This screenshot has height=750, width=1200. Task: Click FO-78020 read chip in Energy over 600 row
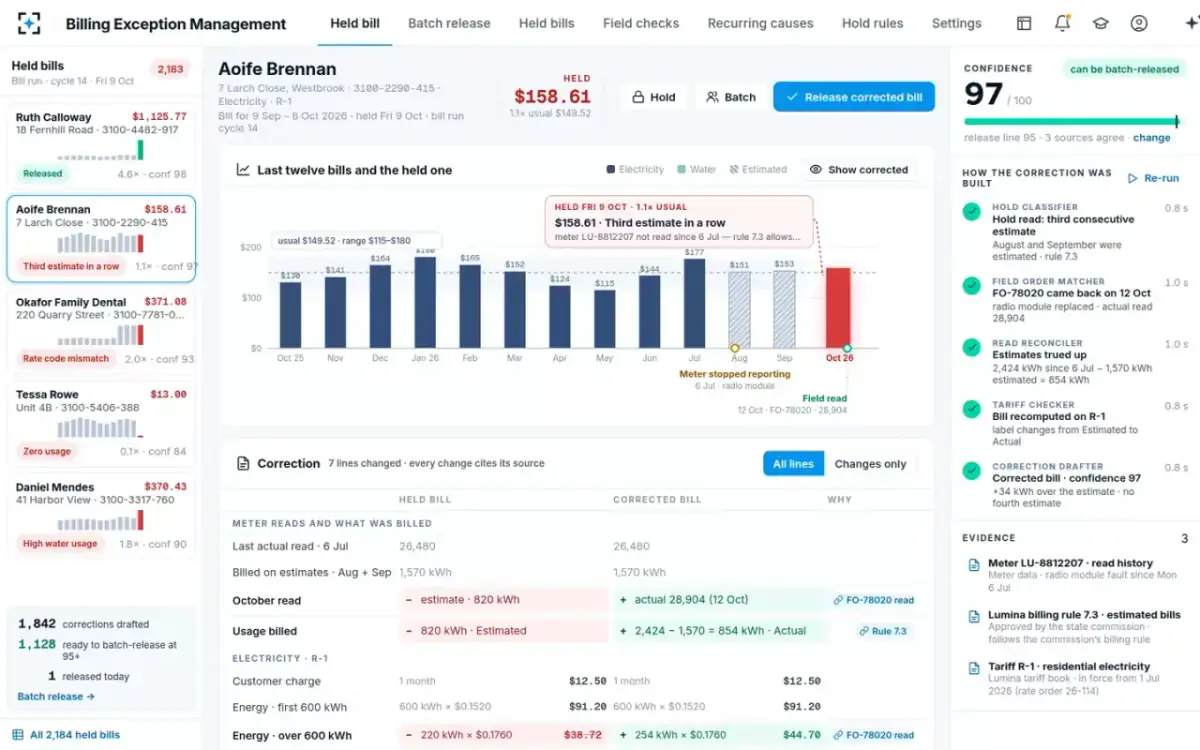873,735
